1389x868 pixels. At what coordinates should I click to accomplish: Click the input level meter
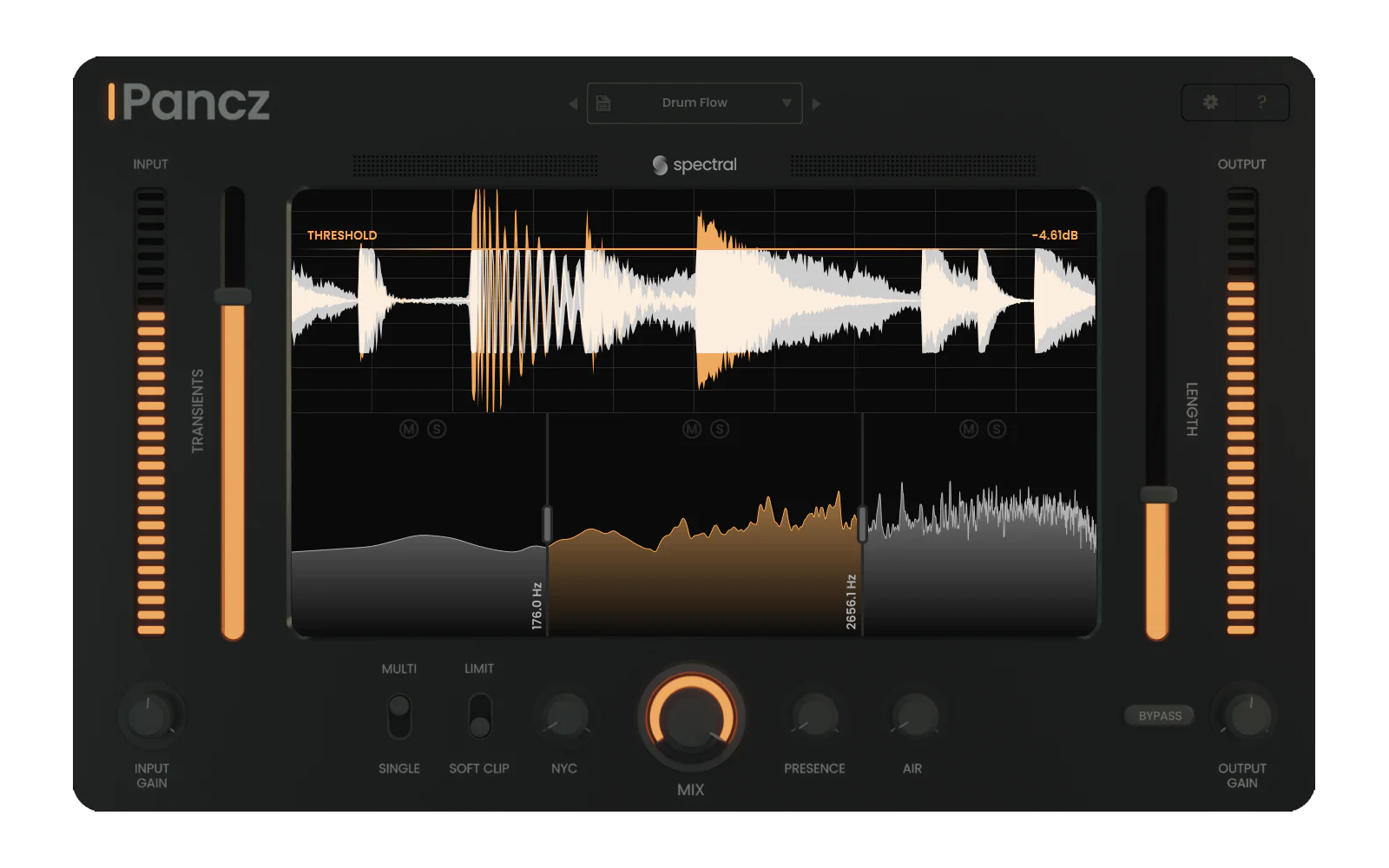coord(151,413)
